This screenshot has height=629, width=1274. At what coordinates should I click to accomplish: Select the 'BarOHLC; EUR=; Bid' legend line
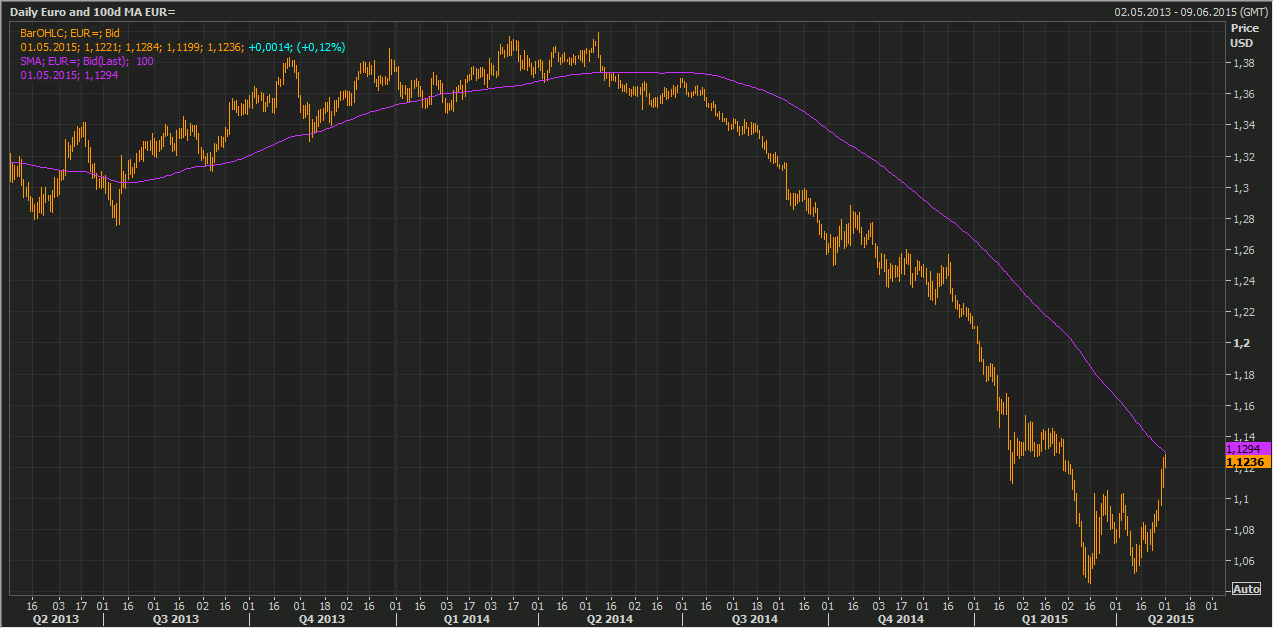pyautogui.click(x=69, y=33)
